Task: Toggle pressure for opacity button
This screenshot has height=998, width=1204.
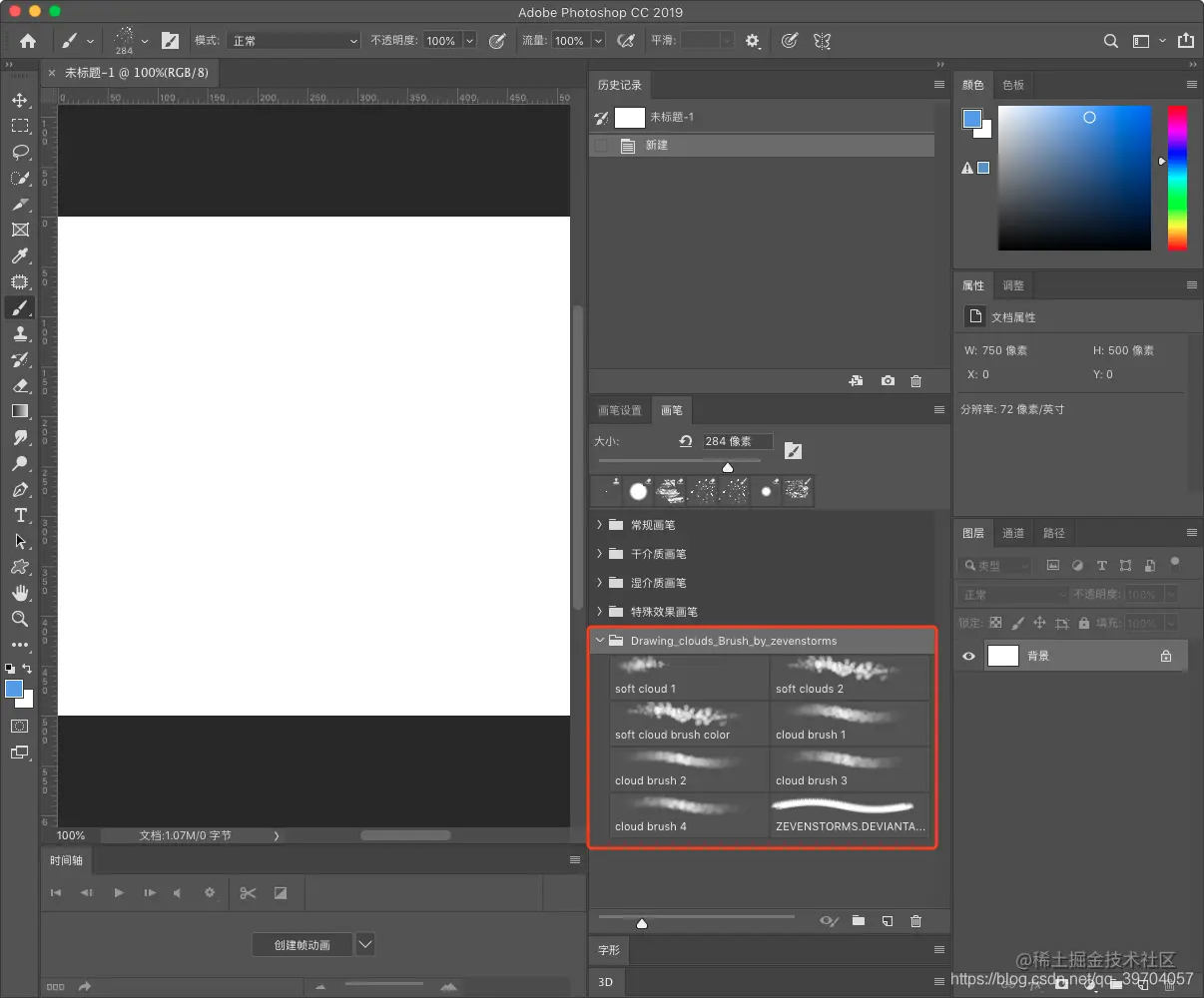Action: coord(497,41)
